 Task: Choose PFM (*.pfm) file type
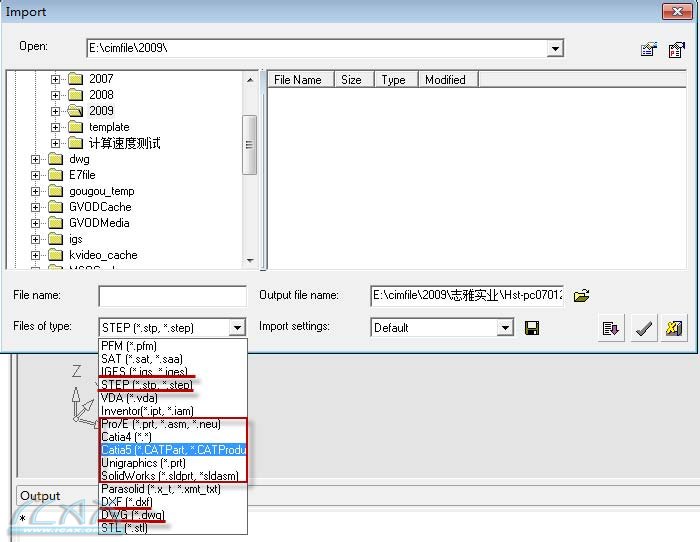(172, 346)
